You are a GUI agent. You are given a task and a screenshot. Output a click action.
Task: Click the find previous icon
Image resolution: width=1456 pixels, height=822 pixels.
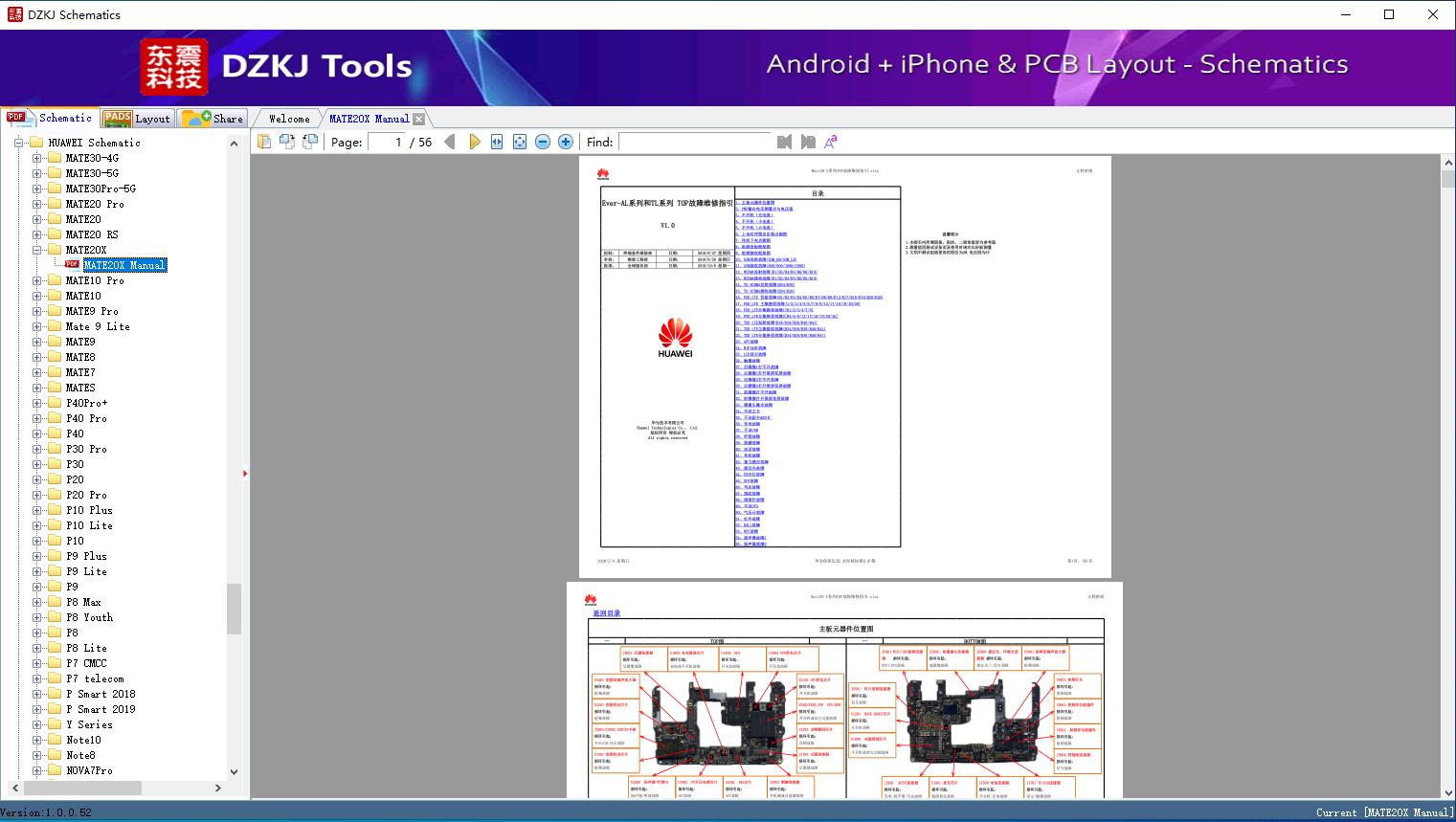(x=785, y=142)
